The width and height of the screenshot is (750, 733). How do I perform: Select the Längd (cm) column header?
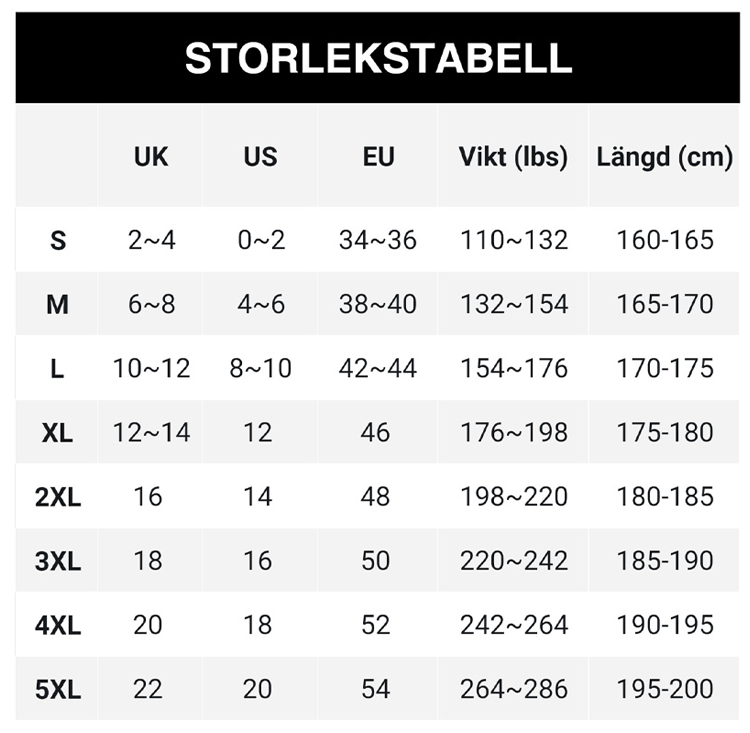(x=665, y=157)
